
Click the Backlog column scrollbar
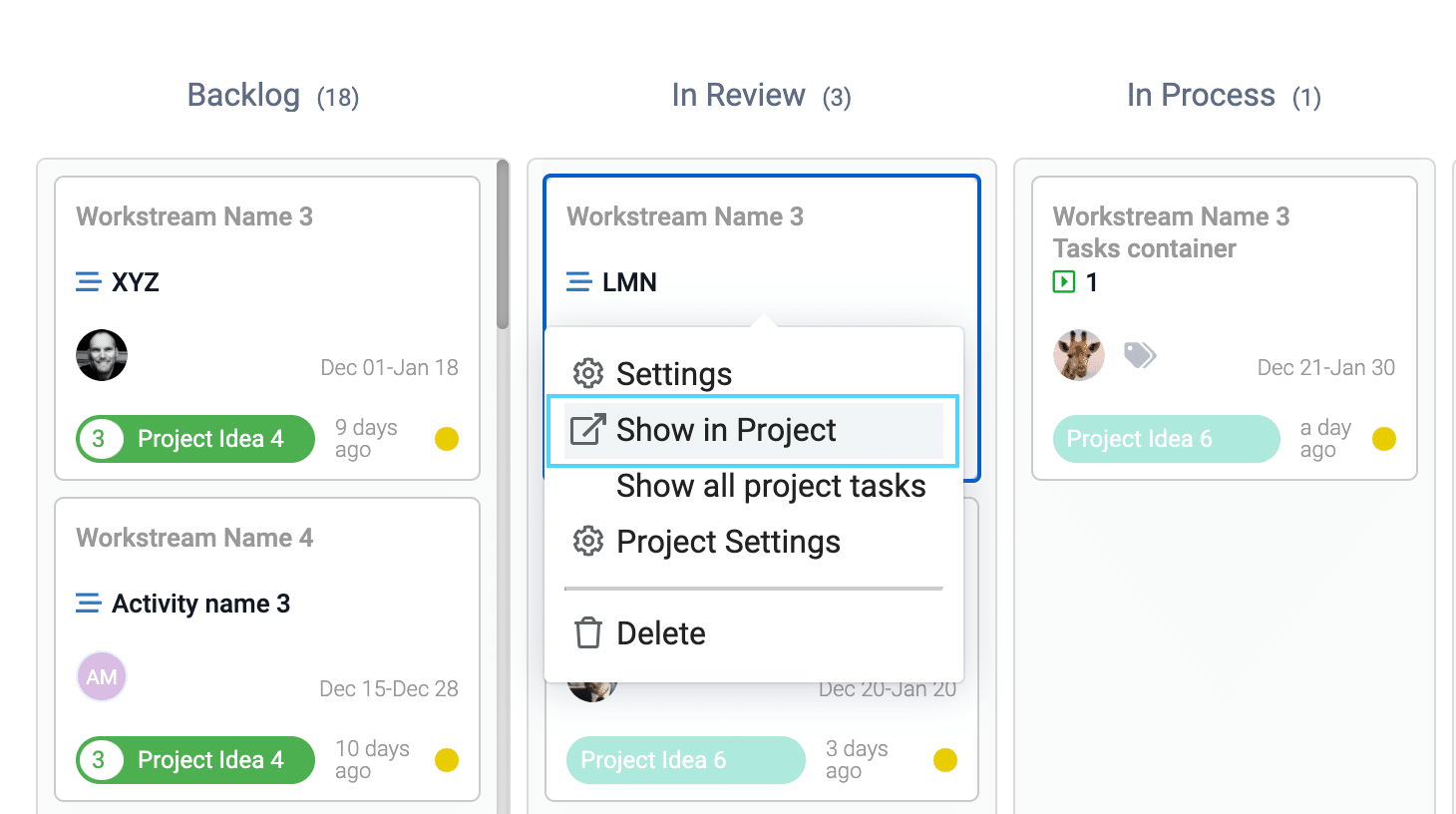503,244
